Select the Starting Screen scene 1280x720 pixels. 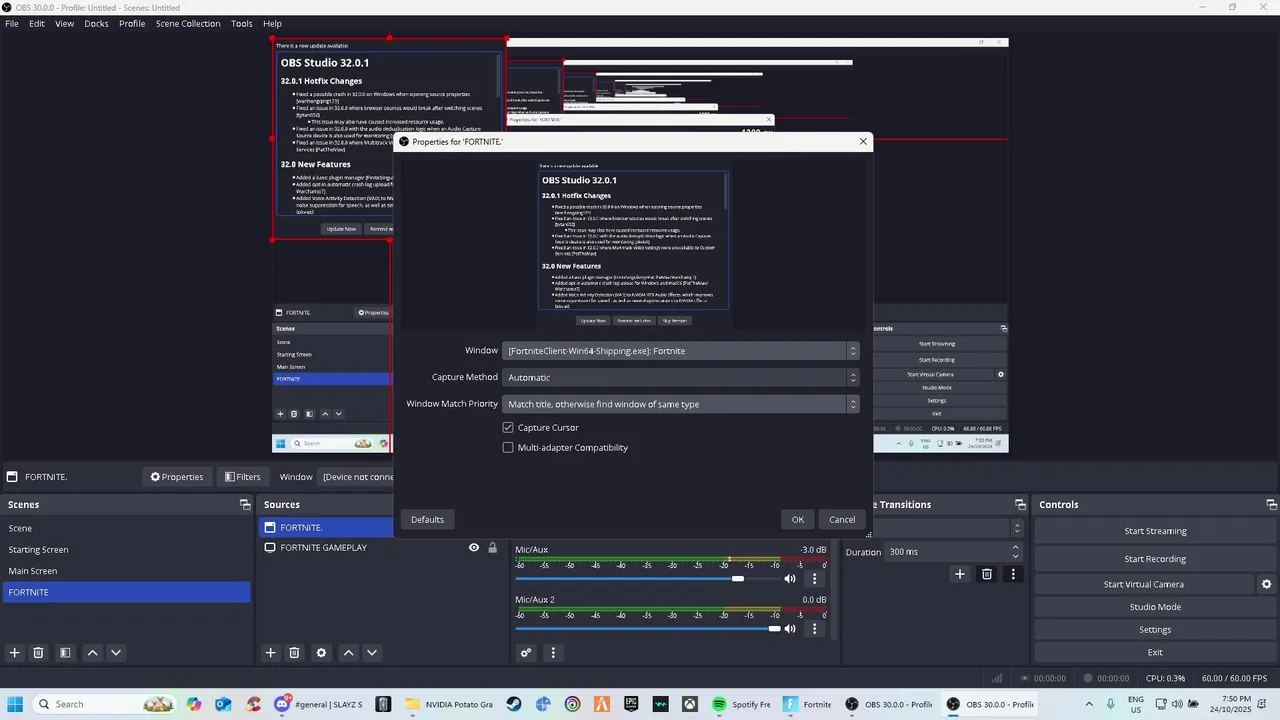[126, 550]
